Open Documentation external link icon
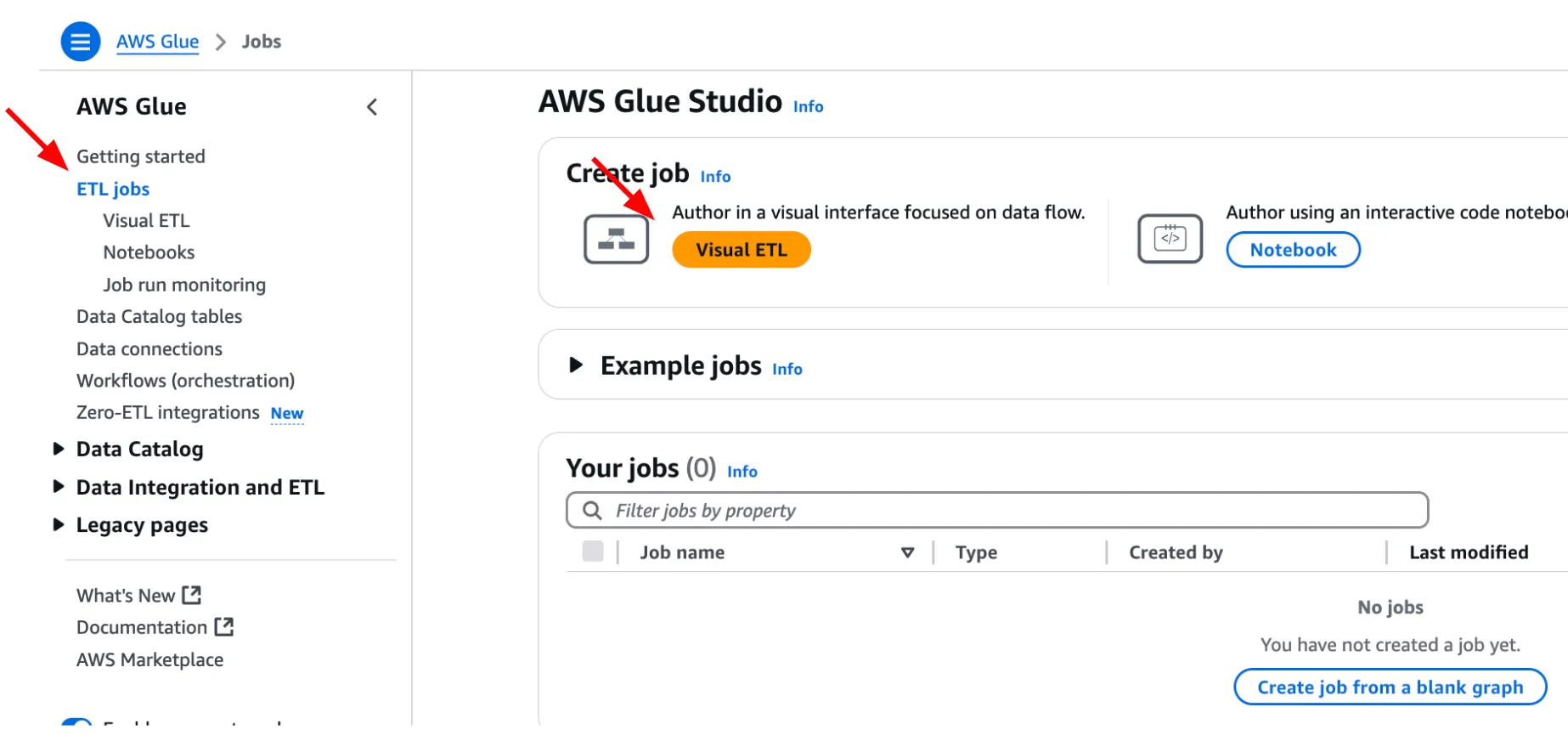This screenshot has width=1568, height=741. pyautogui.click(x=224, y=627)
